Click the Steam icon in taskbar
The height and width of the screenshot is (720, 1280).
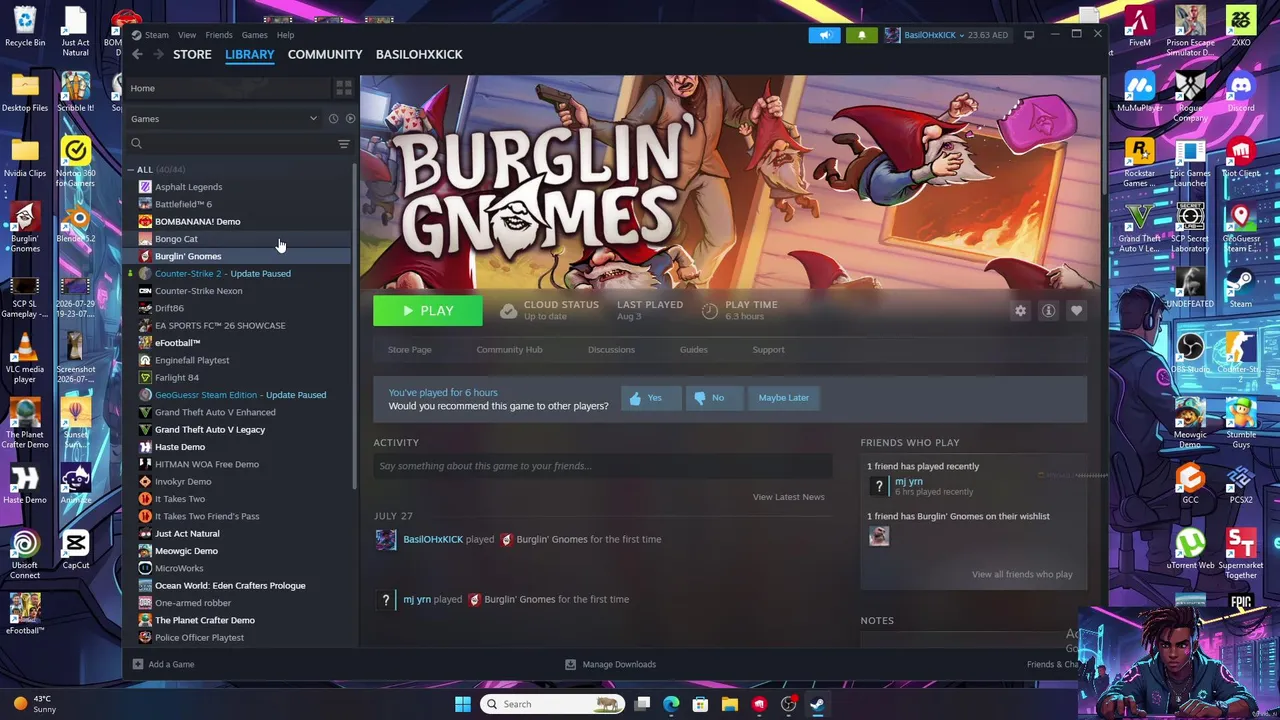[817, 704]
